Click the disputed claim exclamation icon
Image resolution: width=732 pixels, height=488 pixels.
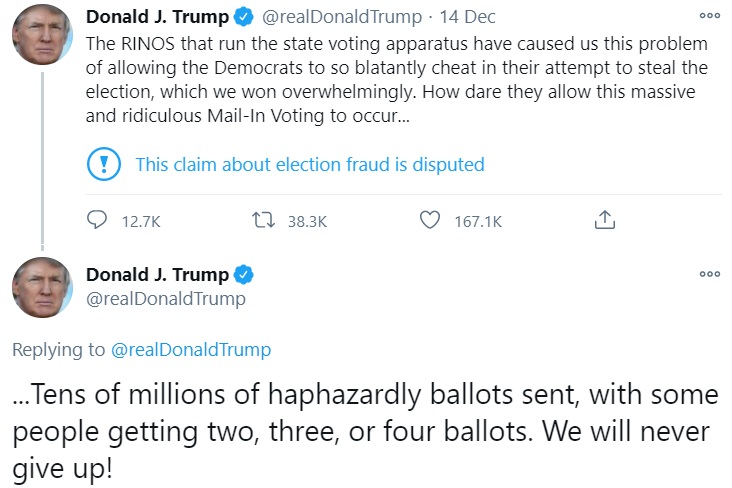click(104, 164)
